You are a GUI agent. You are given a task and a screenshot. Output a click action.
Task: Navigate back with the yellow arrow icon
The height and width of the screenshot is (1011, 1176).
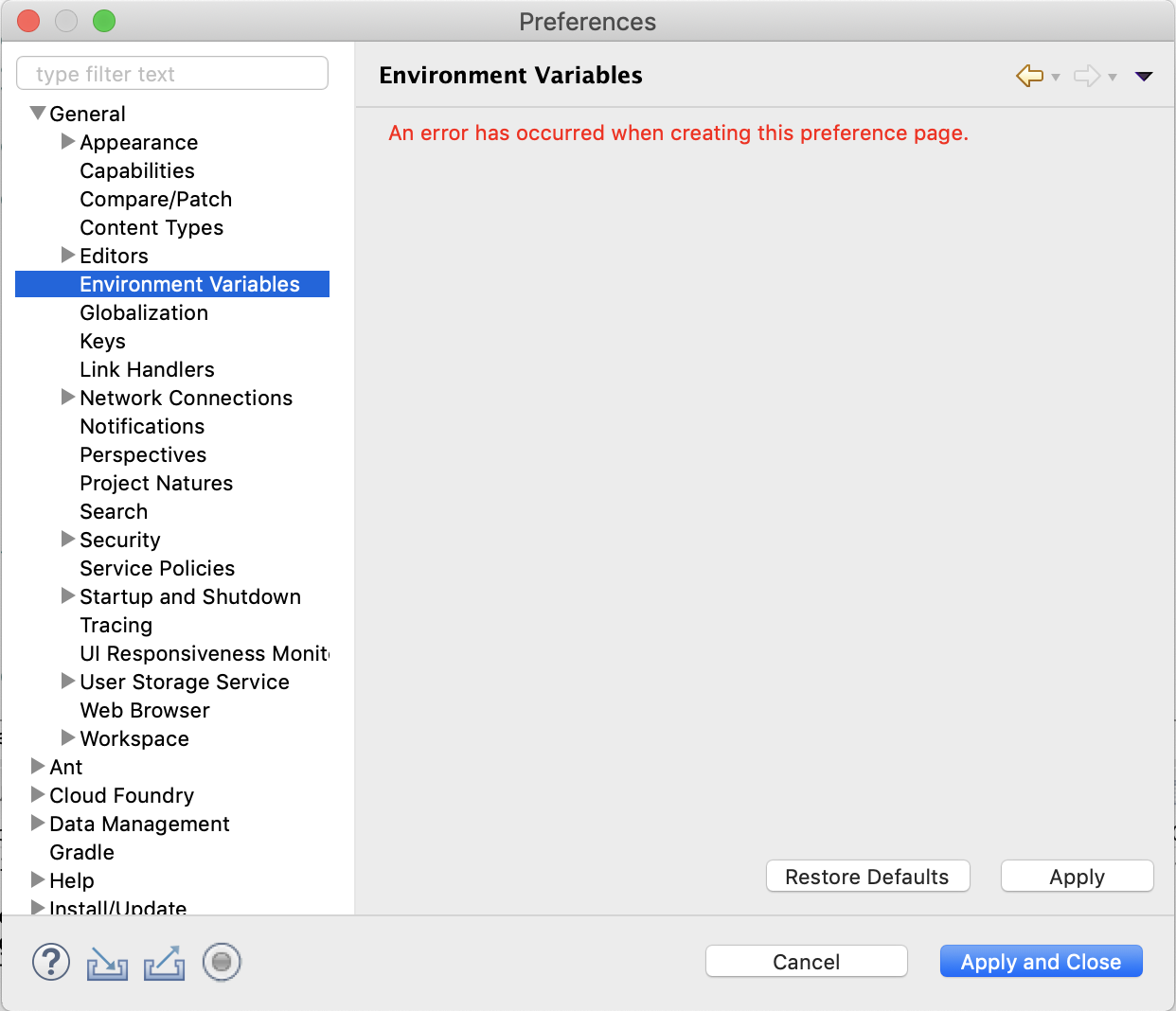tap(1027, 76)
